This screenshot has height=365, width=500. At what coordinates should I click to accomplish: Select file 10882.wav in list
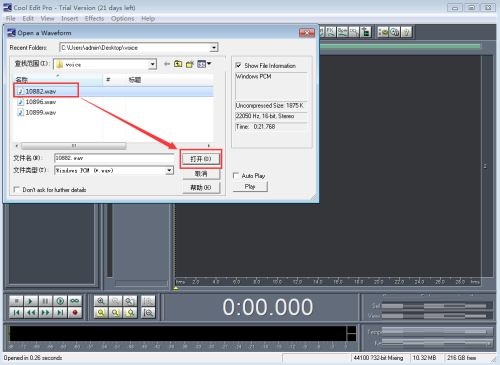click(113, 91)
